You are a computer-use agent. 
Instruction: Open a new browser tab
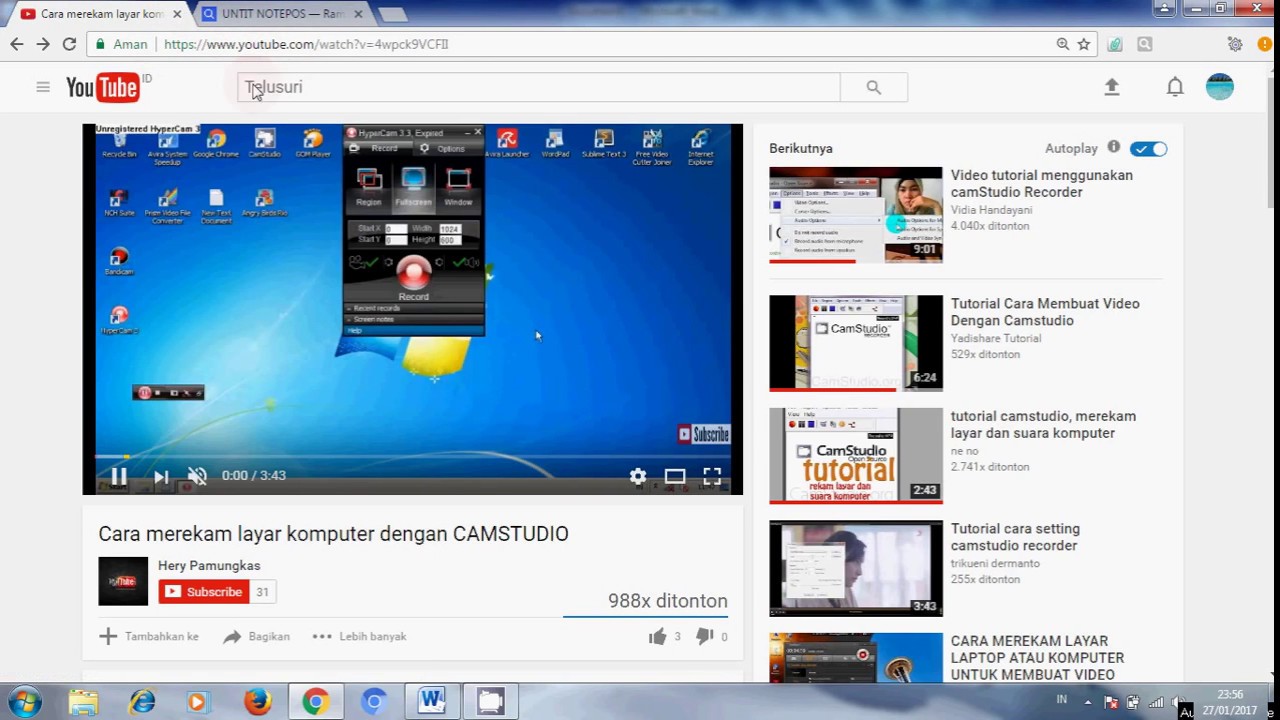coord(392,14)
